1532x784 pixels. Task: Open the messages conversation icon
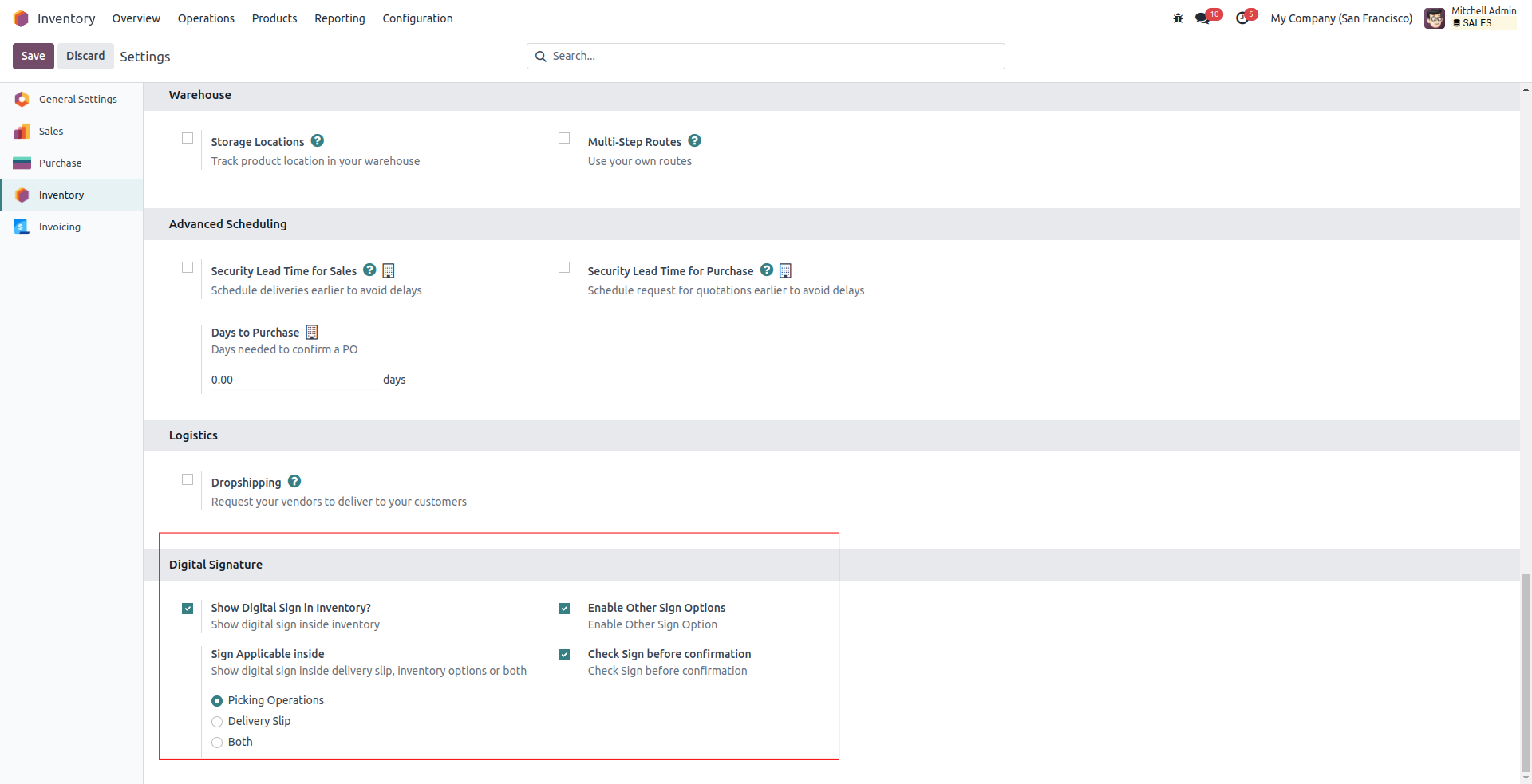point(1202,18)
